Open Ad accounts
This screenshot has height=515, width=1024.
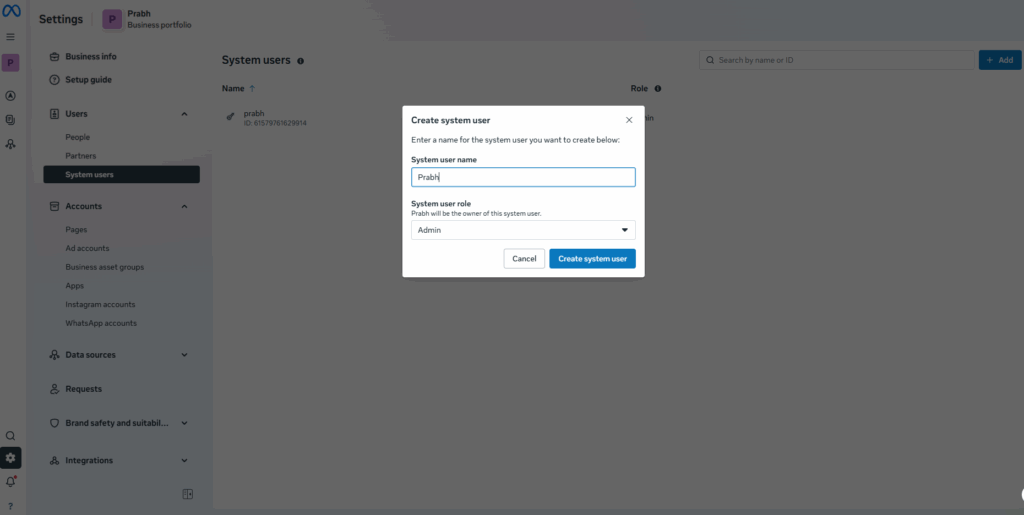87,249
